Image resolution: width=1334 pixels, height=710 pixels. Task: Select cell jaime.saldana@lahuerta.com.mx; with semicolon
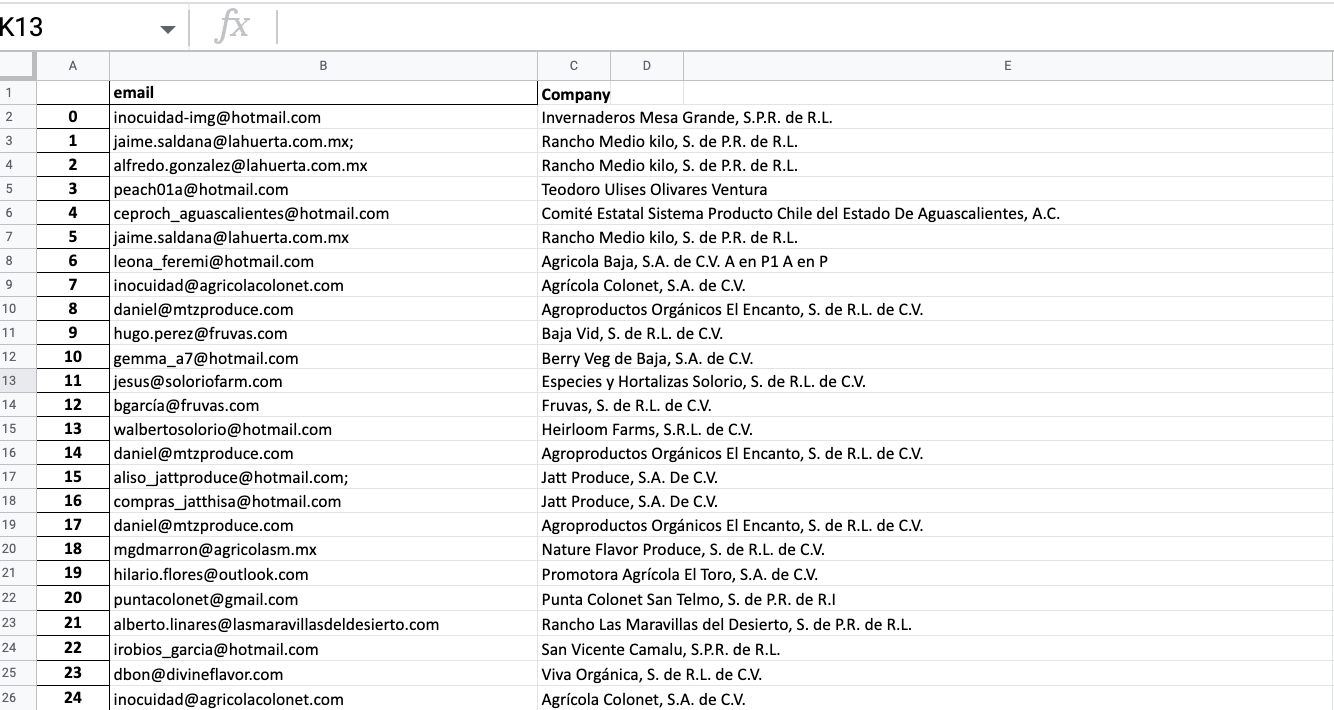323,141
